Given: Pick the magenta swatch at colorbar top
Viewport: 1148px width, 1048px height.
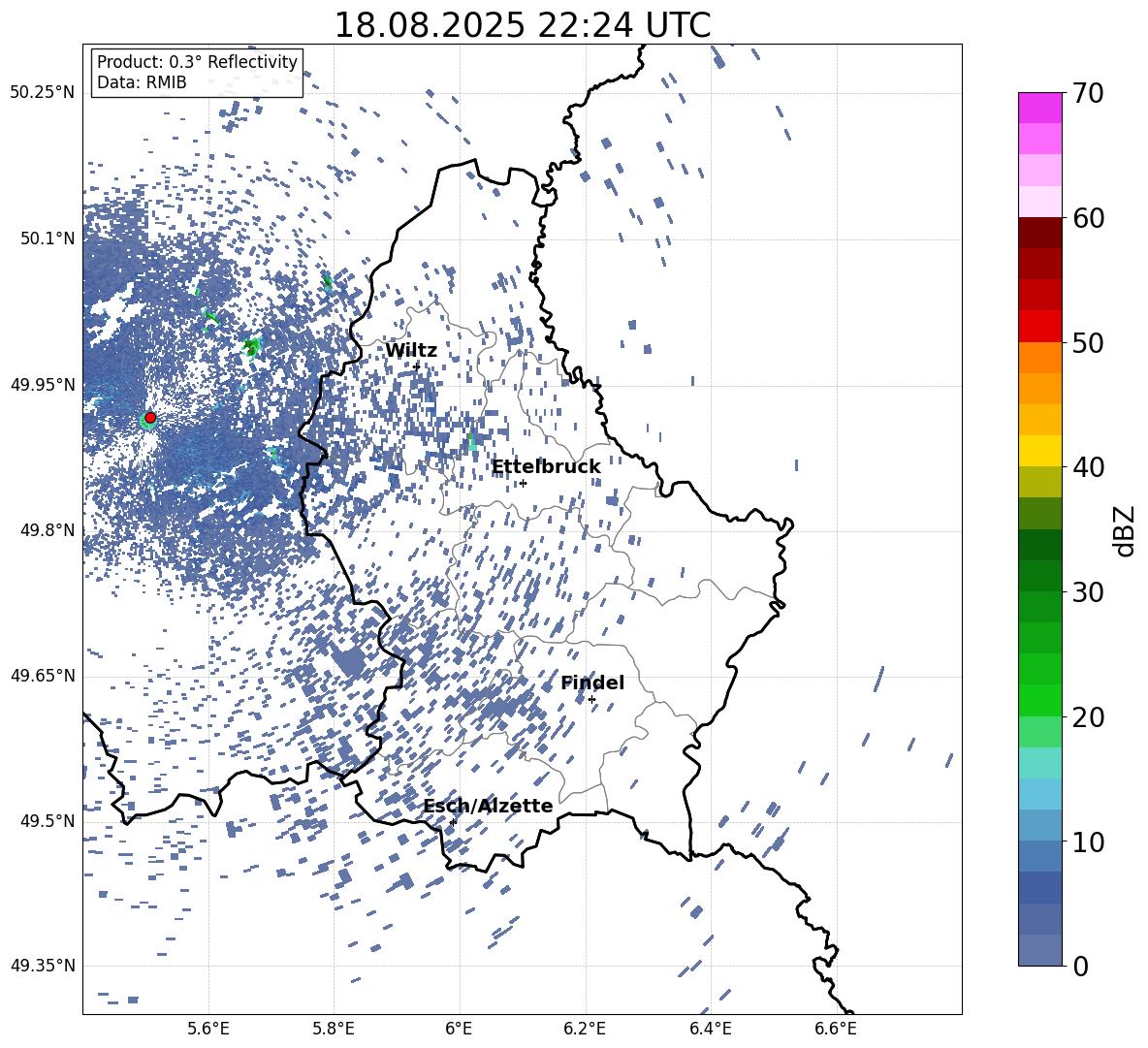Looking at the screenshot, I should 1039,109.
